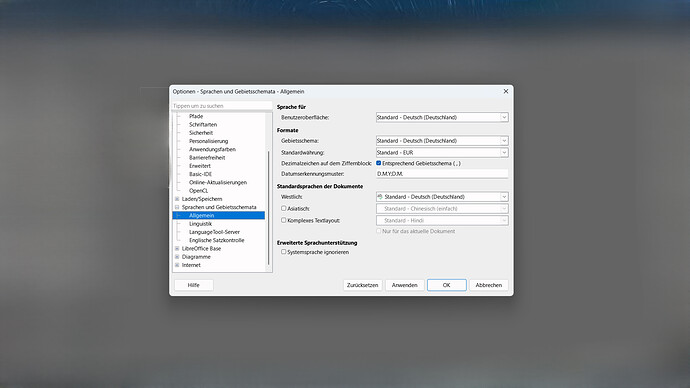Select Pfade in the options tree
This screenshot has height=388, width=690.
tap(196, 116)
